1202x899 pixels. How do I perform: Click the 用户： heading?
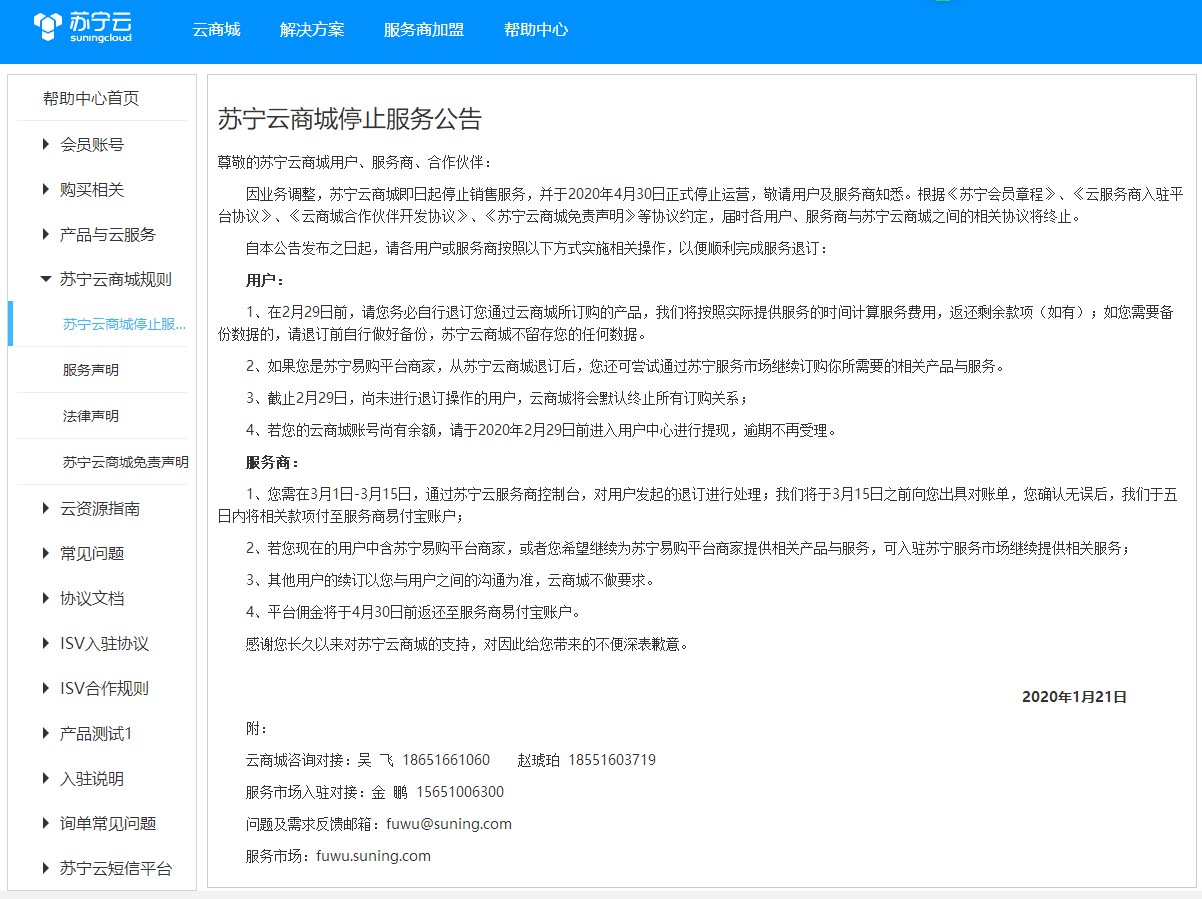[265, 280]
